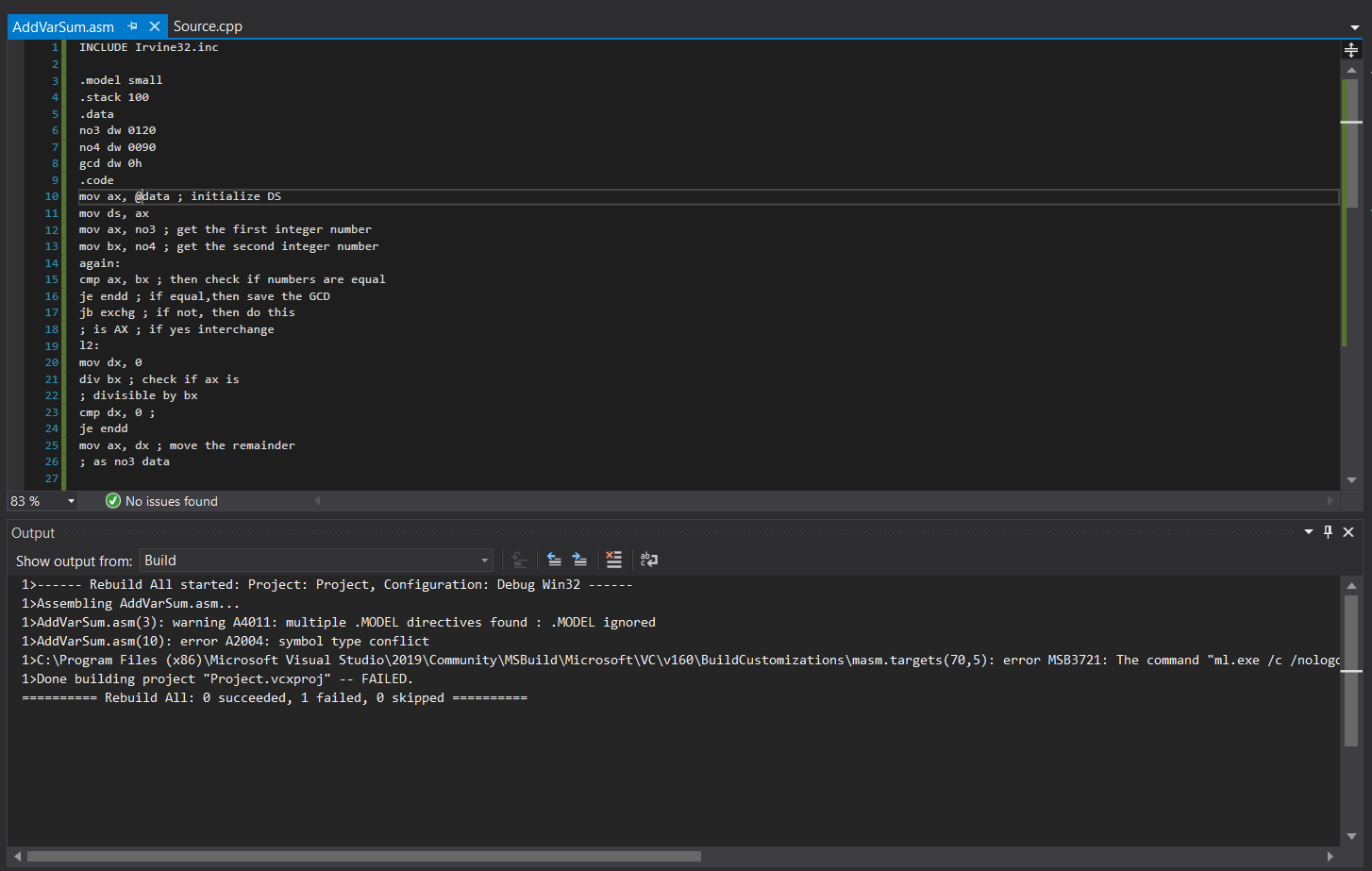Click the warning A4011 output line
Image resolution: width=1372 pixels, height=871 pixels.
point(339,622)
